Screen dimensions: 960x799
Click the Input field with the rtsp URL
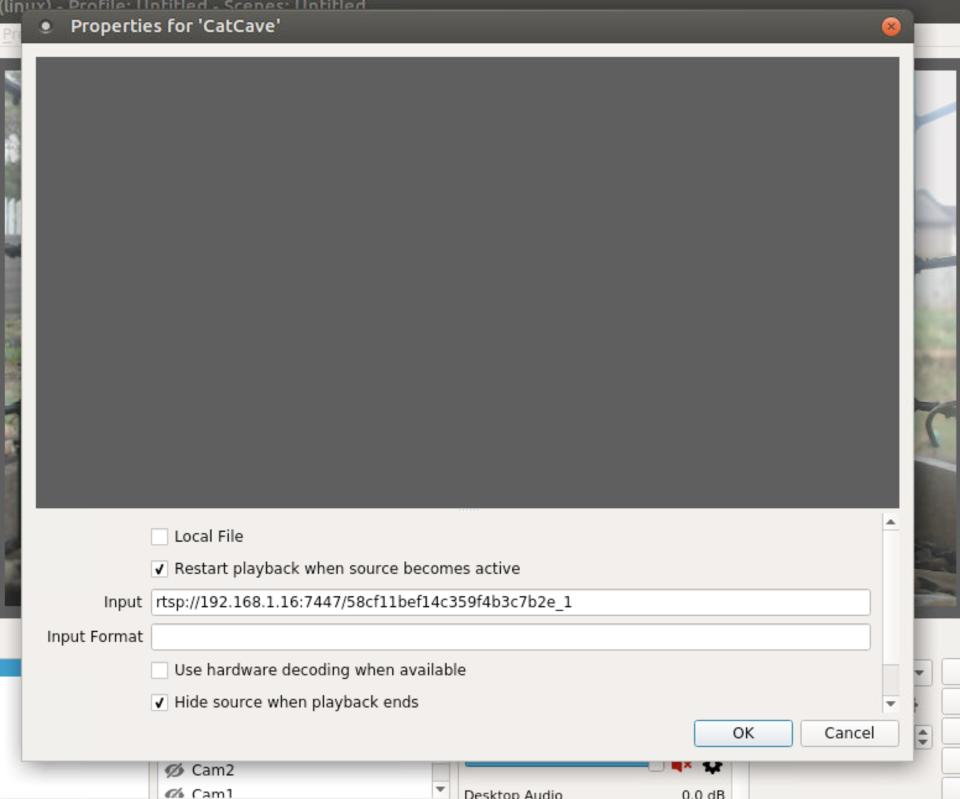pos(510,602)
